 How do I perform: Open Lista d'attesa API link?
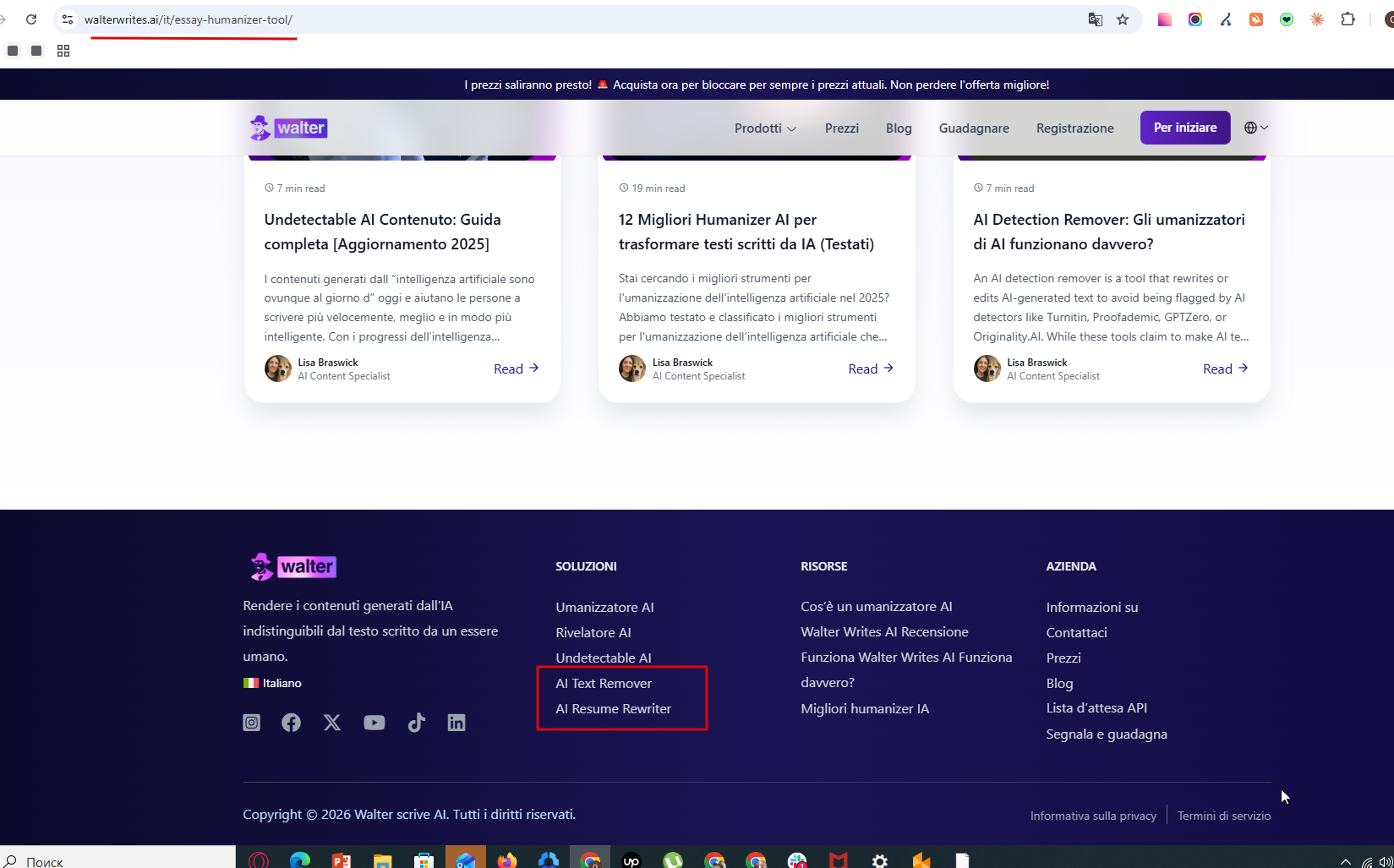(x=1096, y=707)
